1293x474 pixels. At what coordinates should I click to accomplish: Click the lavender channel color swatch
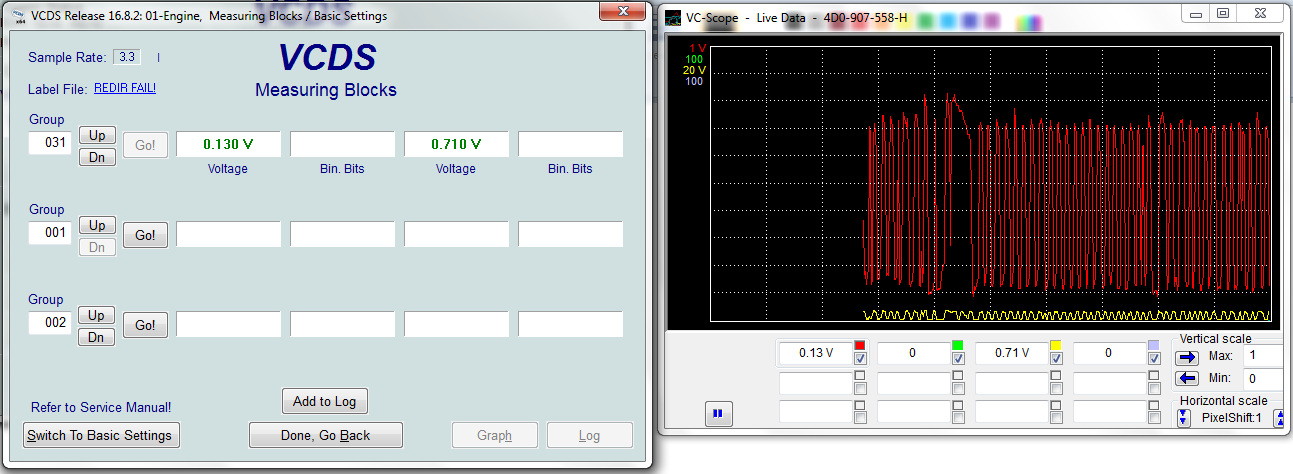1154,345
